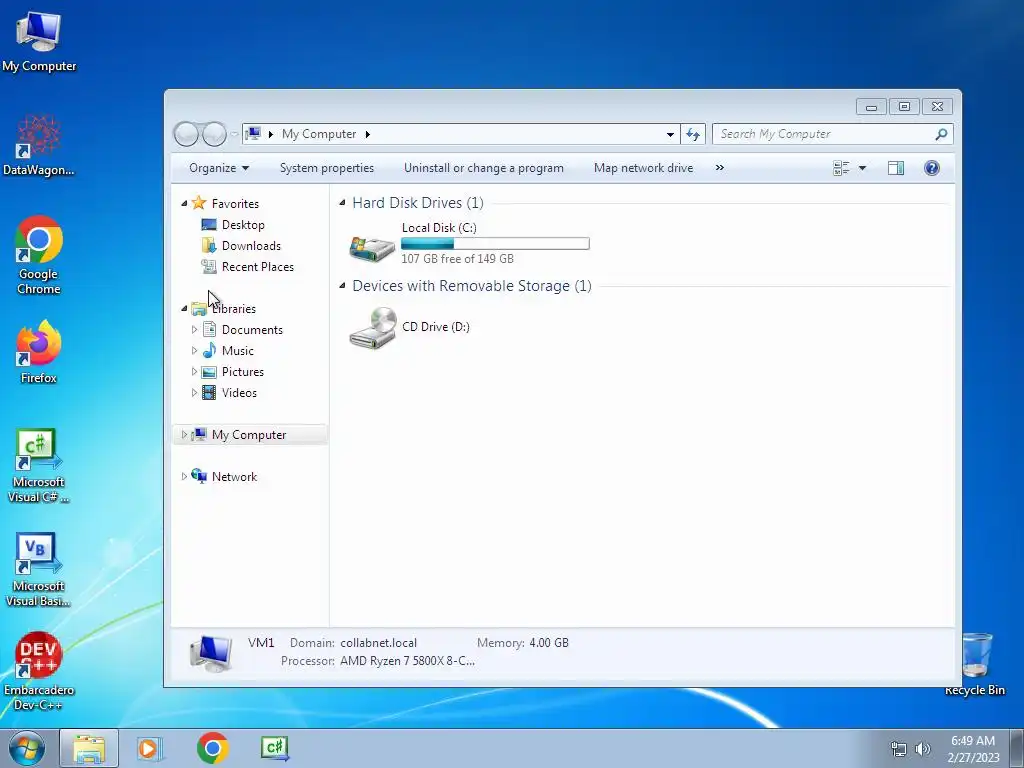Launch Google Chrome from the desktop
The width and height of the screenshot is (1024, 768).
[x=39, y=255]
